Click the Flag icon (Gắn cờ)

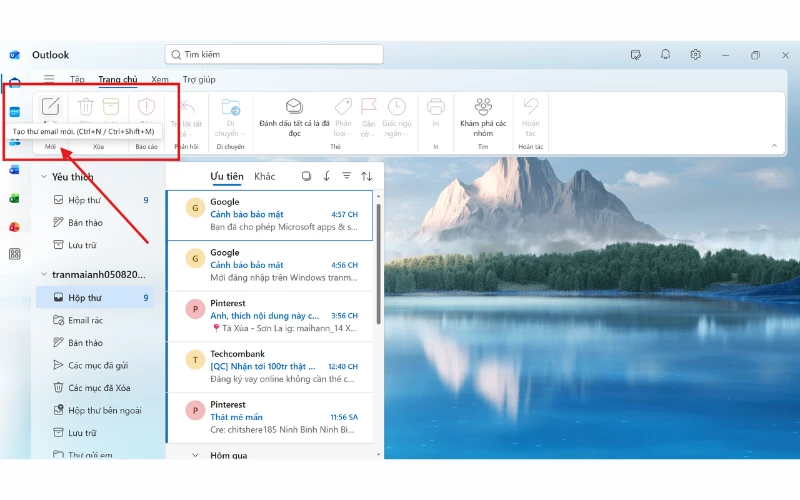[x=368, y=106]
